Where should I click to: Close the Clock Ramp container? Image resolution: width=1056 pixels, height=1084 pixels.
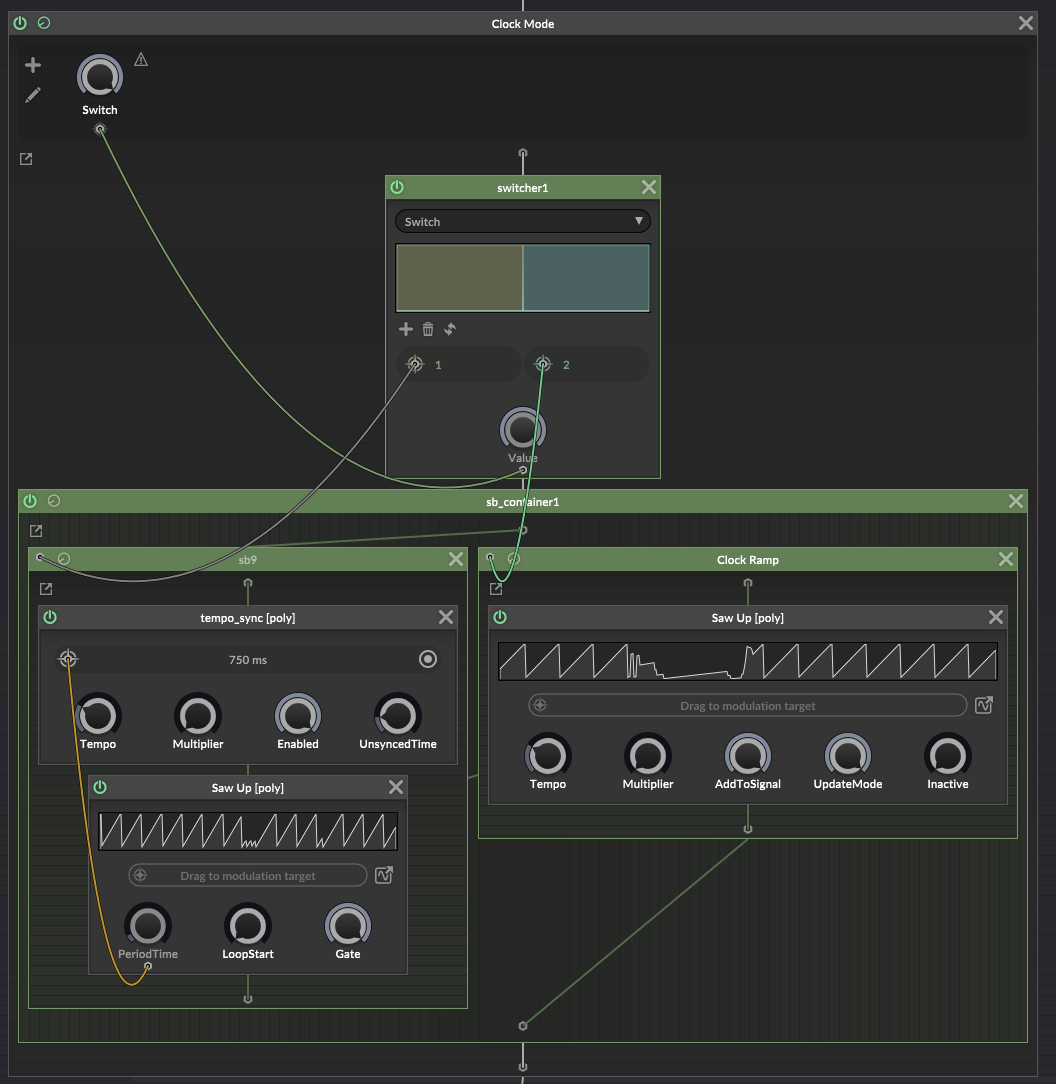[x=1006, y=559]
